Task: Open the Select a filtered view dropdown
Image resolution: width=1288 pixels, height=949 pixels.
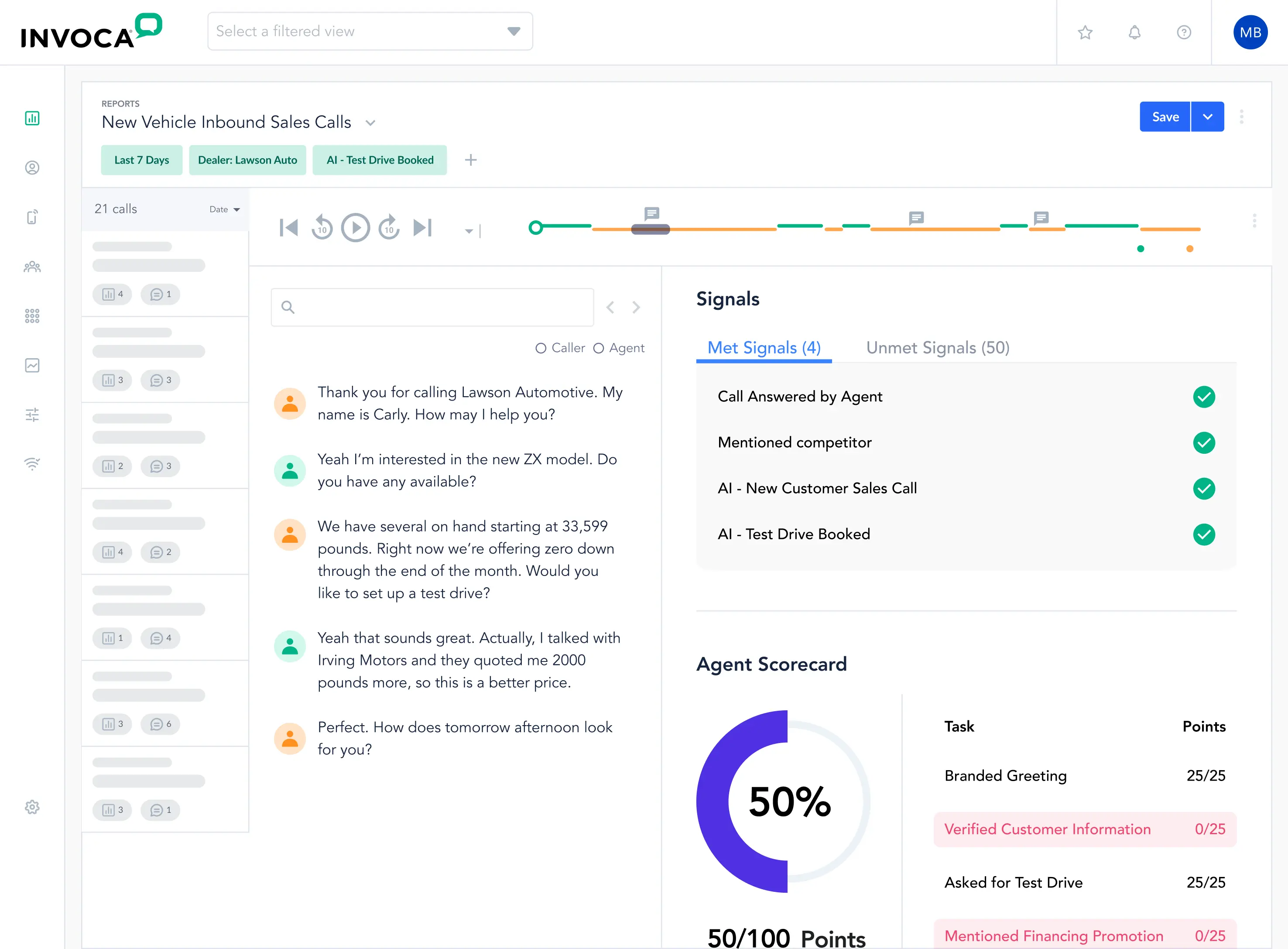Action: tap(370, 31)
